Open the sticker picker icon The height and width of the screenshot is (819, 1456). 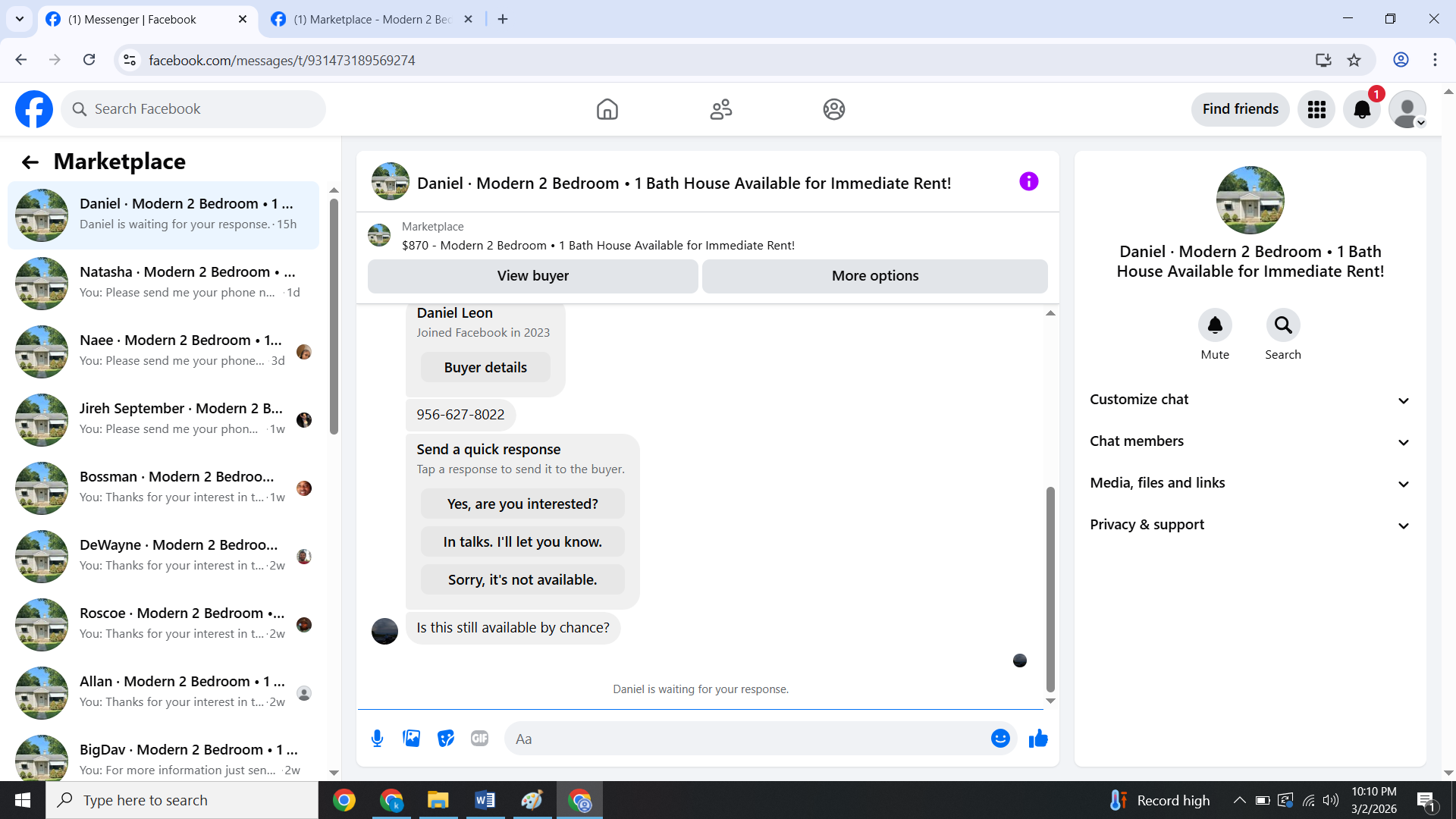[446, 738]
